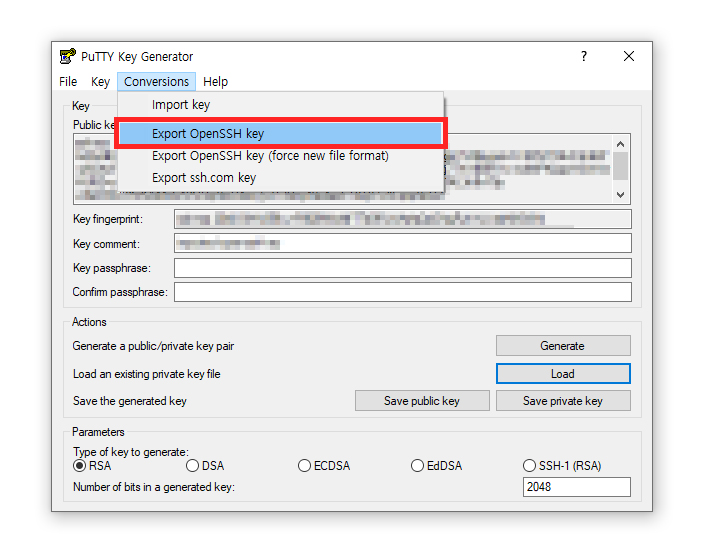The image size is (704, 550).
Task: Click public key scrollbar down arrow
Action: pos(620,194)
